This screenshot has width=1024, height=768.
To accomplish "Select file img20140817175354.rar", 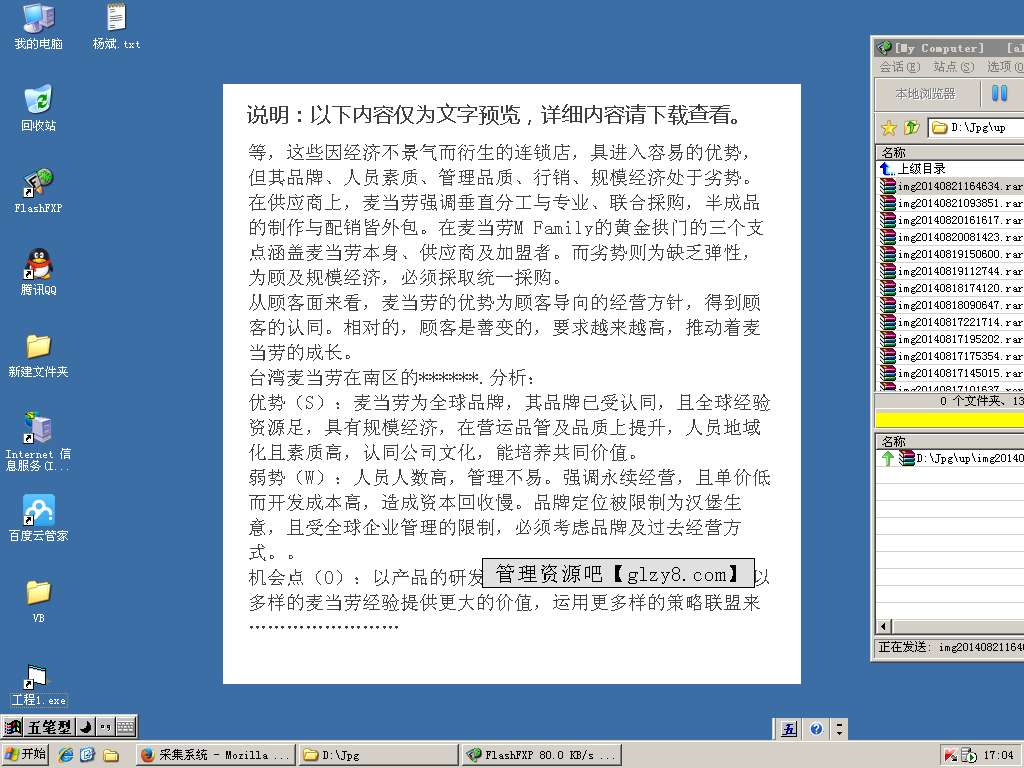I will [x=950, y=356].
